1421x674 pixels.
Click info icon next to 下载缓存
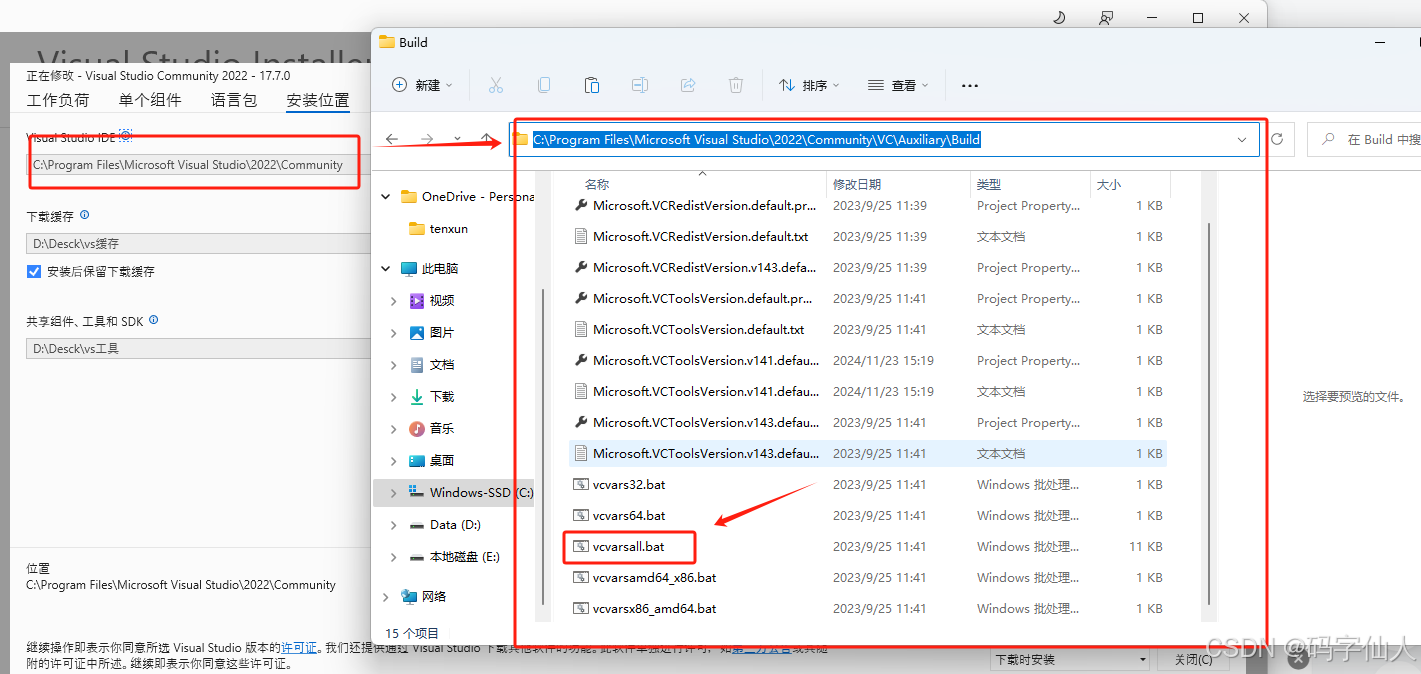84,215
